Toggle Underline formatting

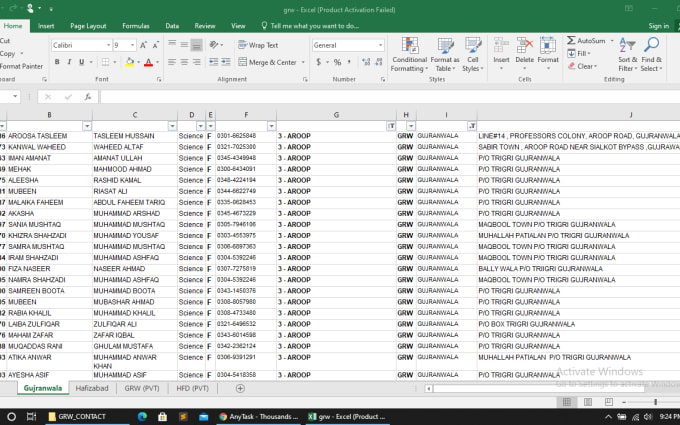(81, 62)
